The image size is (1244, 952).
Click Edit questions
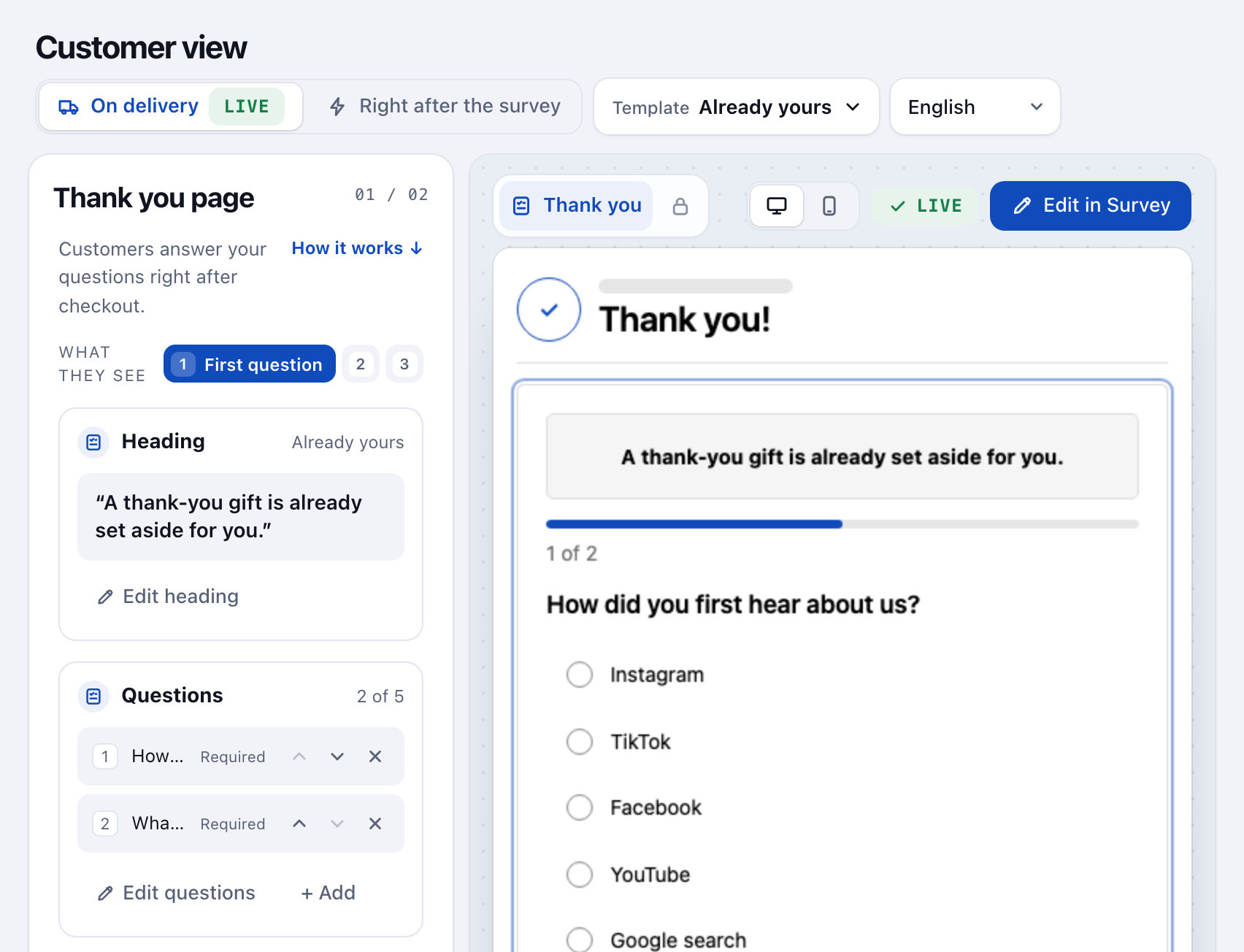(x=176, y=894)
